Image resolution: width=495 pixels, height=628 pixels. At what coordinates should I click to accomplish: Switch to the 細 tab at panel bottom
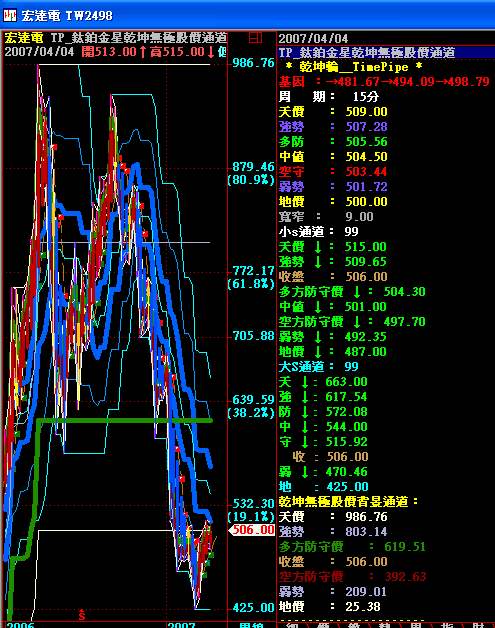(292, 625)
